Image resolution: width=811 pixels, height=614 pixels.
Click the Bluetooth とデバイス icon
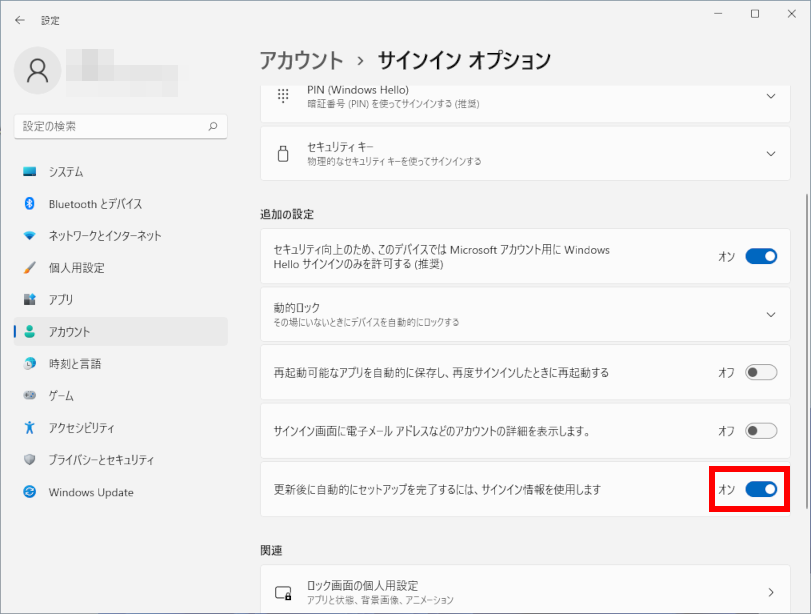pyautogui.click(x=30, y=204)
